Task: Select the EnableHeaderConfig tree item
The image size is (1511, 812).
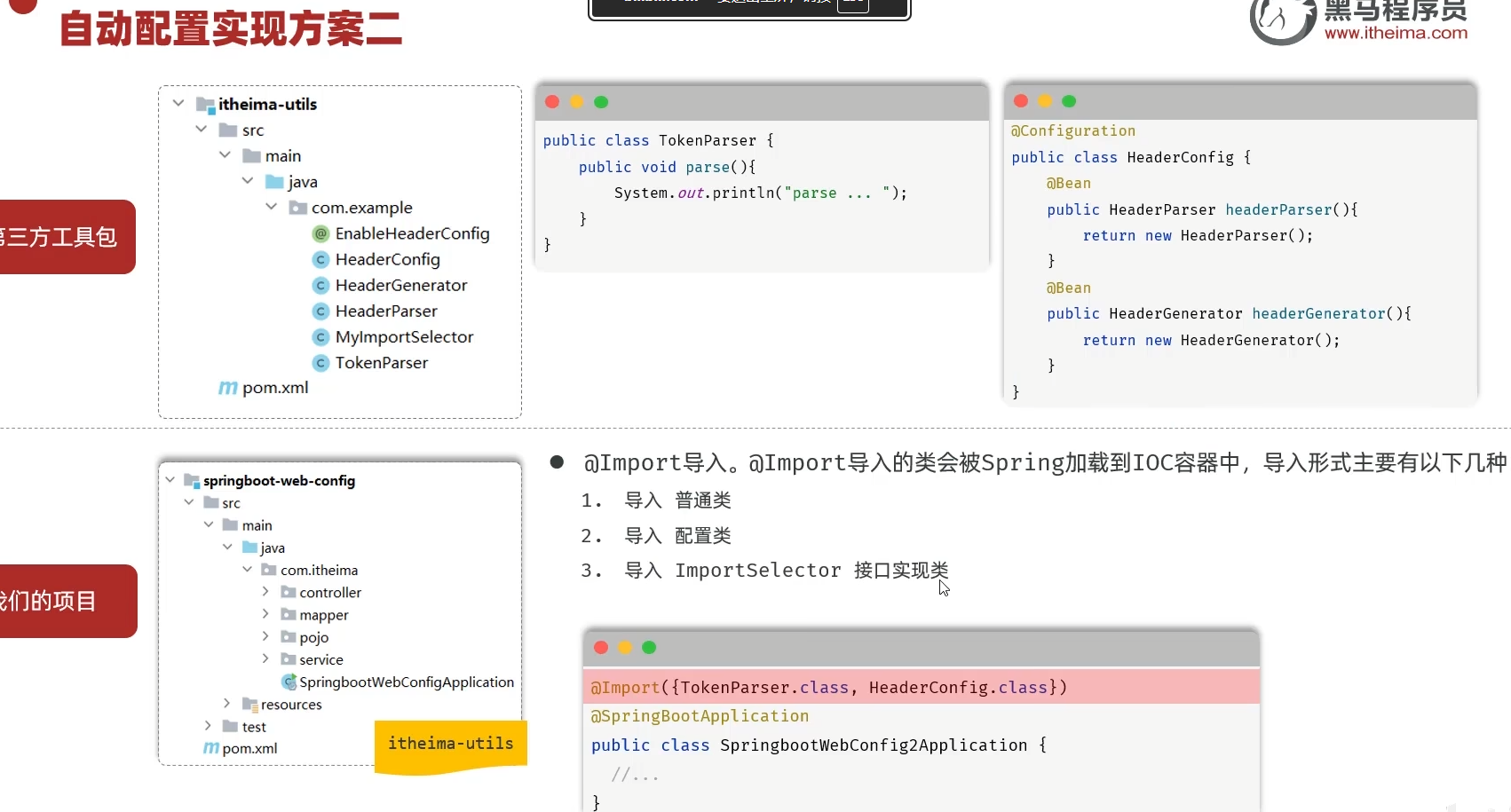Action: [x=412, y=233]
